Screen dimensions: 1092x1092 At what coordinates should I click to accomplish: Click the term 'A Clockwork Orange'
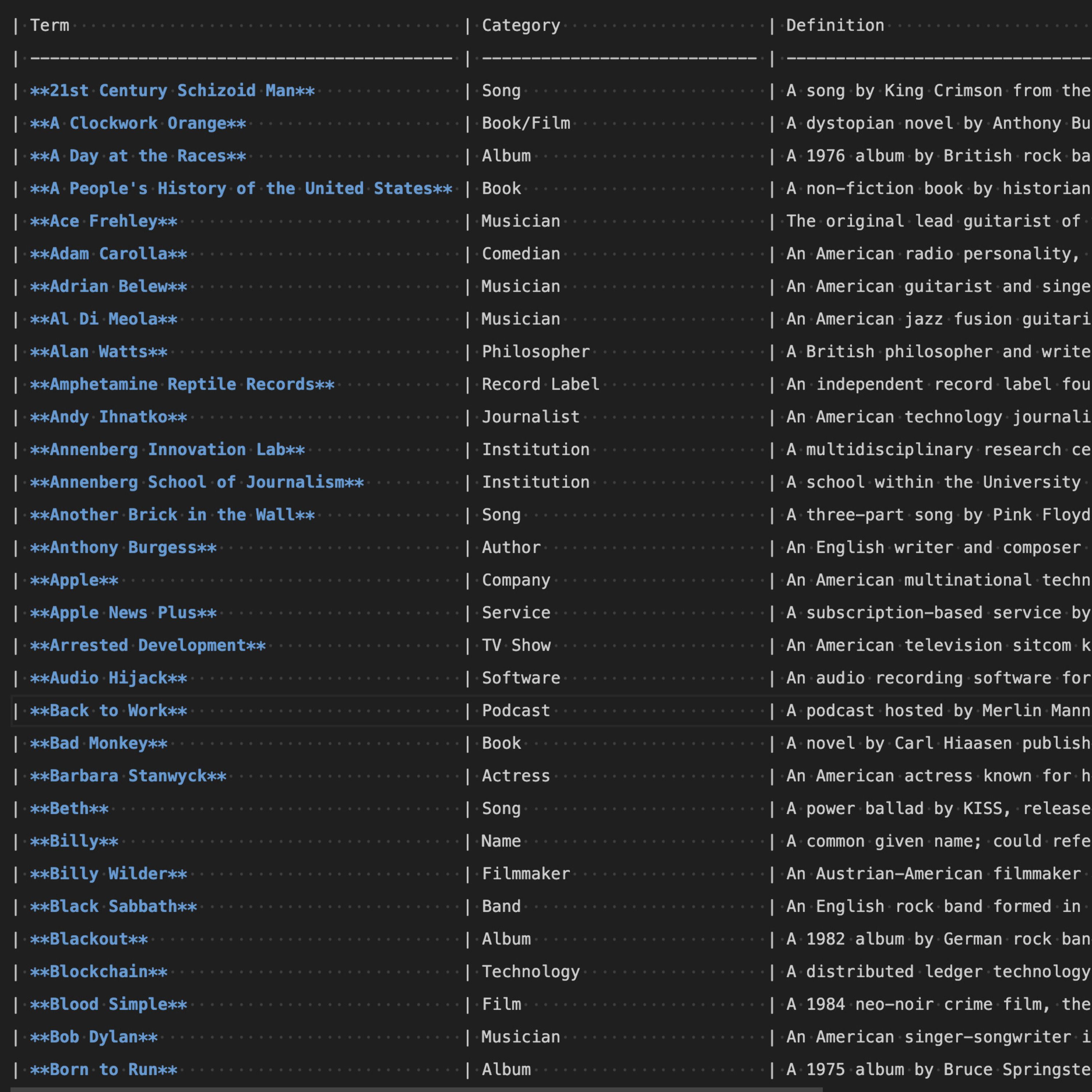[138, 123]
